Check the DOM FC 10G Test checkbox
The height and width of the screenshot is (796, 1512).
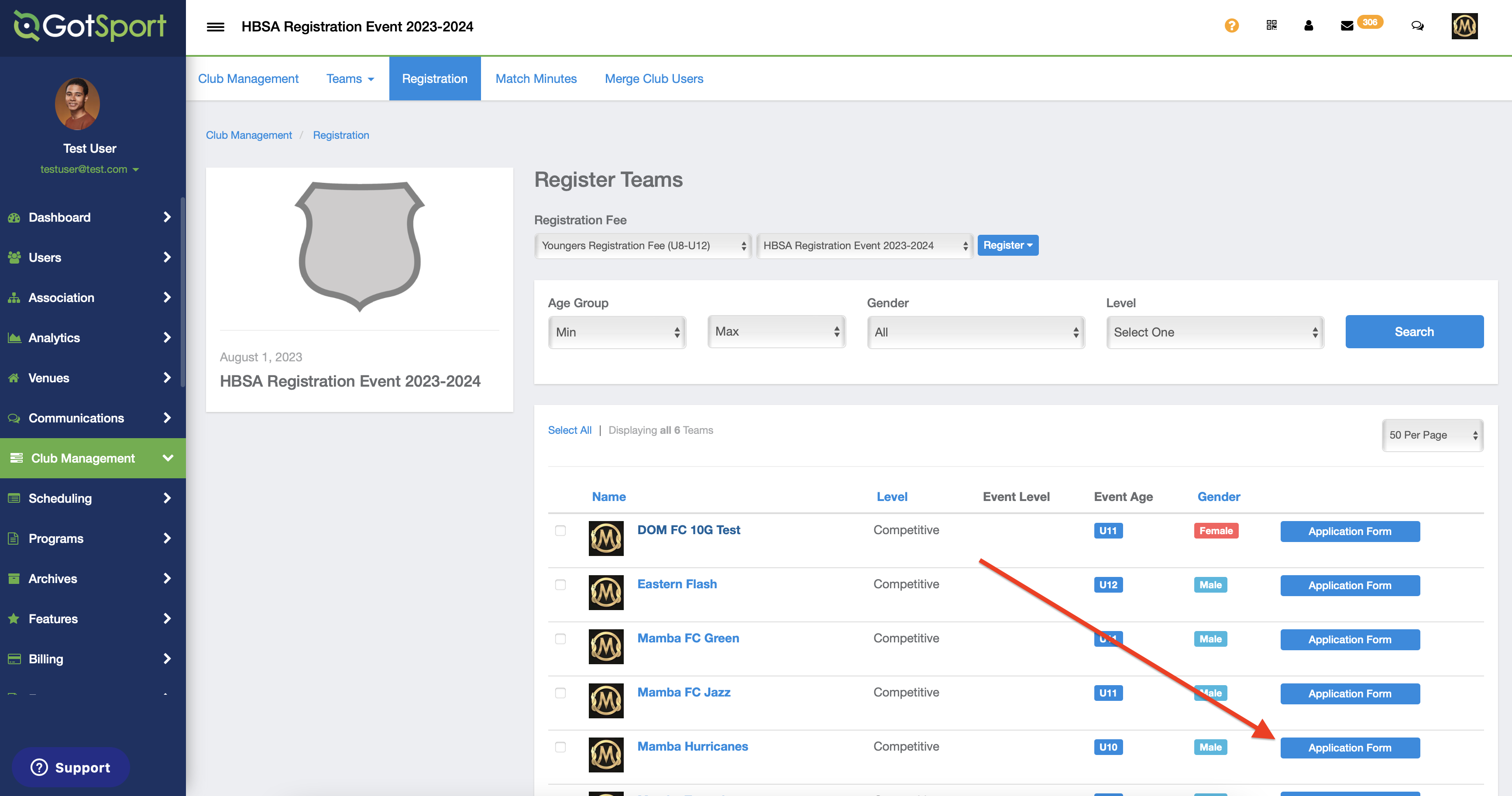pyautogui.click(x=560, y=531)
